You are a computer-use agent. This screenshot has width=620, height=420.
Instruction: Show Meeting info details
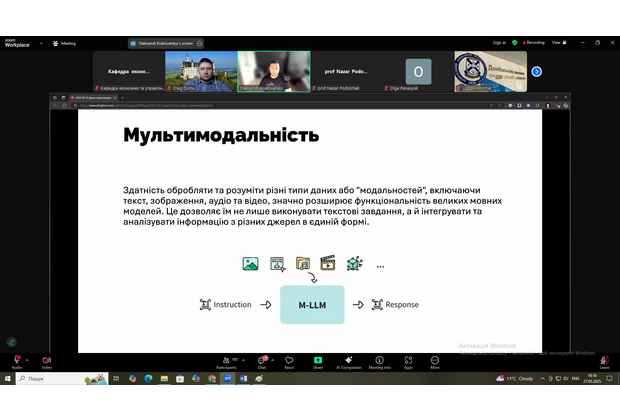click(x=379, y=361)
